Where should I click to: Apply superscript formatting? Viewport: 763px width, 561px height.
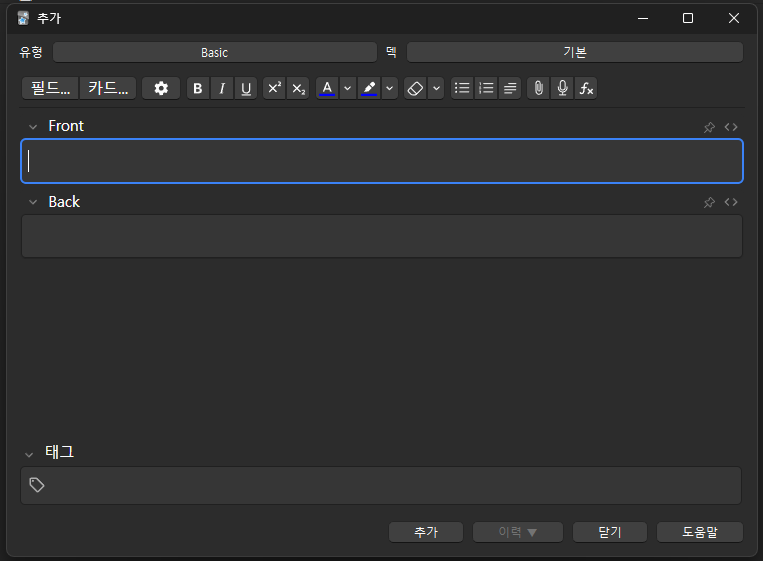pyautogui.click(x=274, y=88)
